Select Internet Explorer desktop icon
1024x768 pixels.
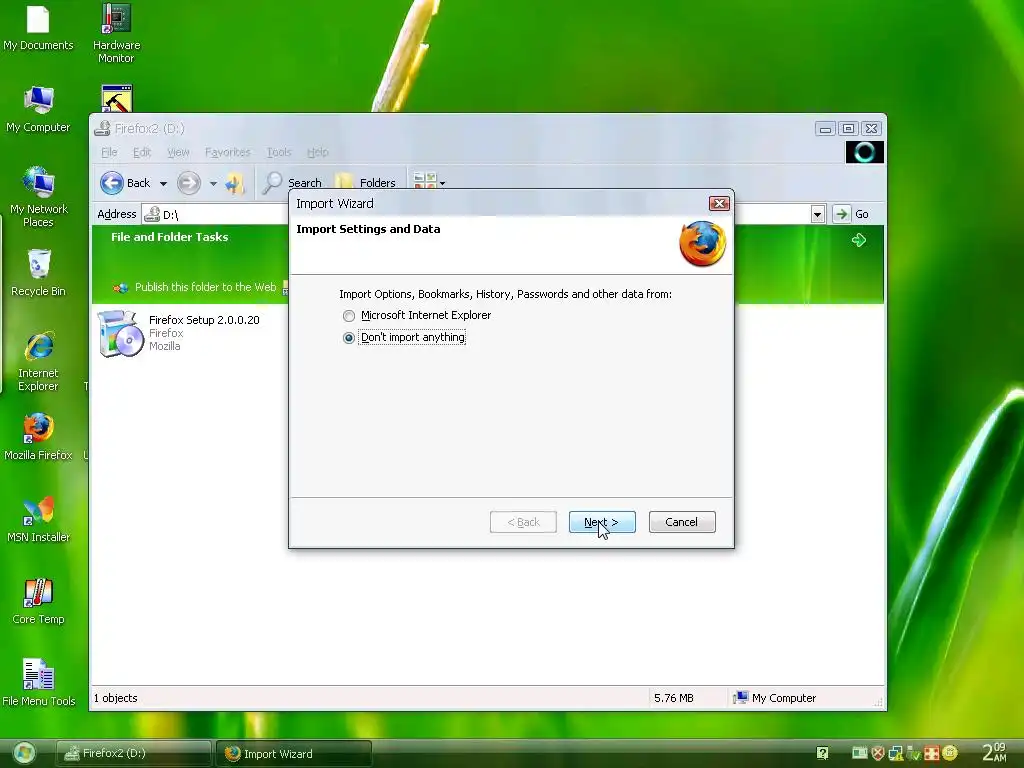coord(39,361)
